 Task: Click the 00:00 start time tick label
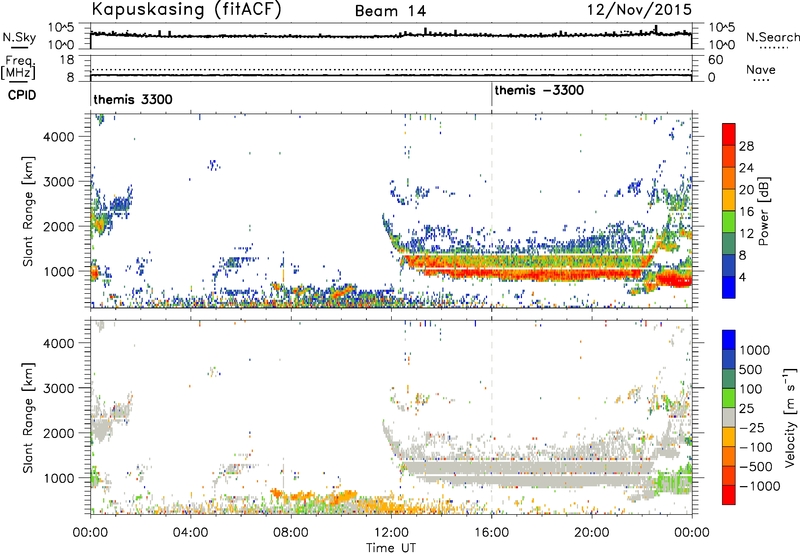(x=90, y=533)
